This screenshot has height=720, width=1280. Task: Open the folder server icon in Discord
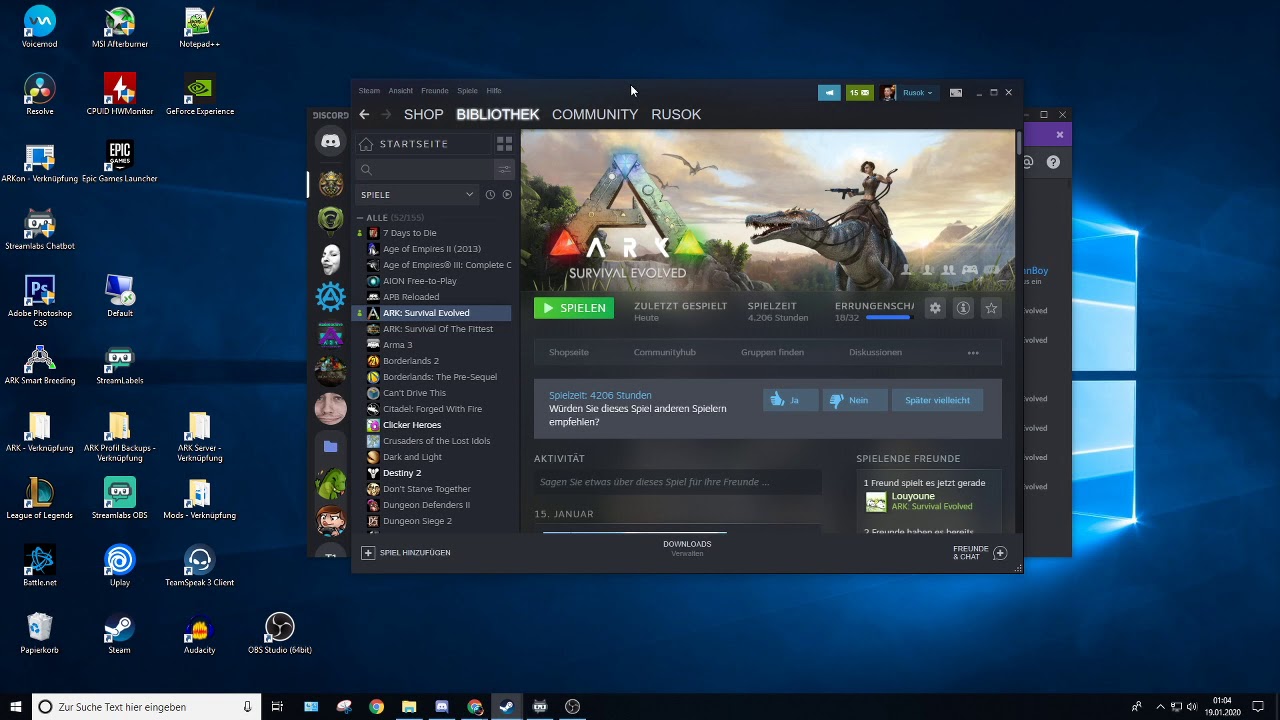331,446
